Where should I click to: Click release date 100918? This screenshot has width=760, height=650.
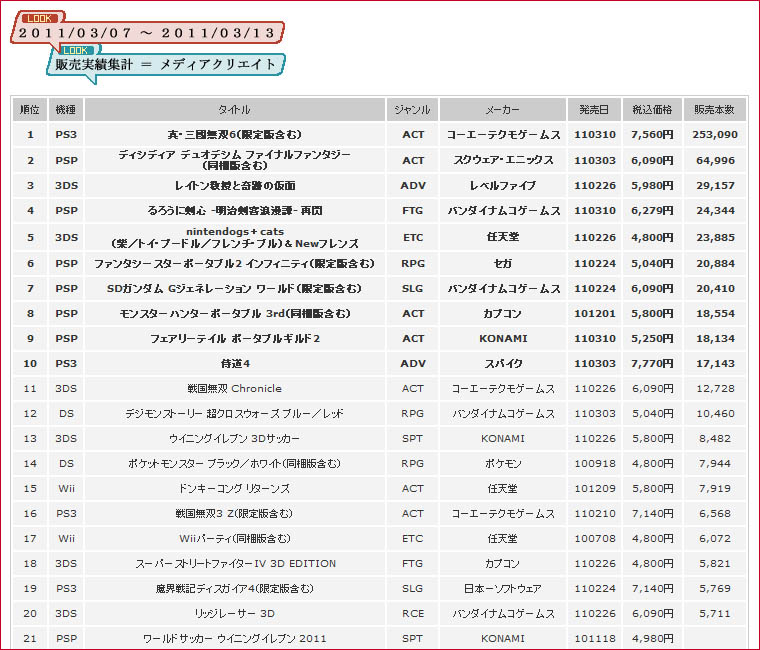595,464
